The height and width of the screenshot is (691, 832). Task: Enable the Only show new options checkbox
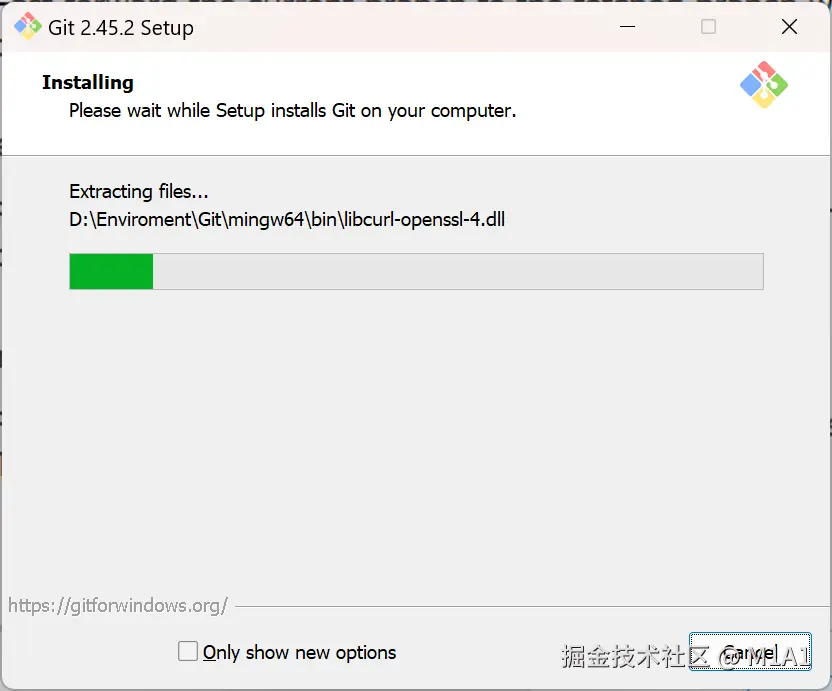(188, 651)
